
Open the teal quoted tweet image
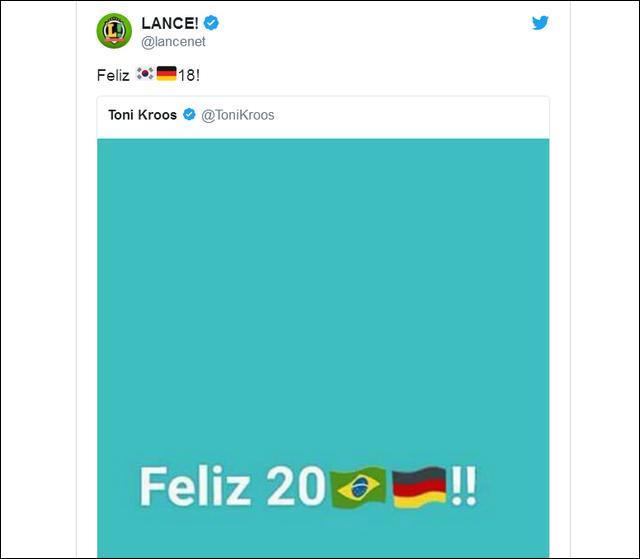pos(323,348)
